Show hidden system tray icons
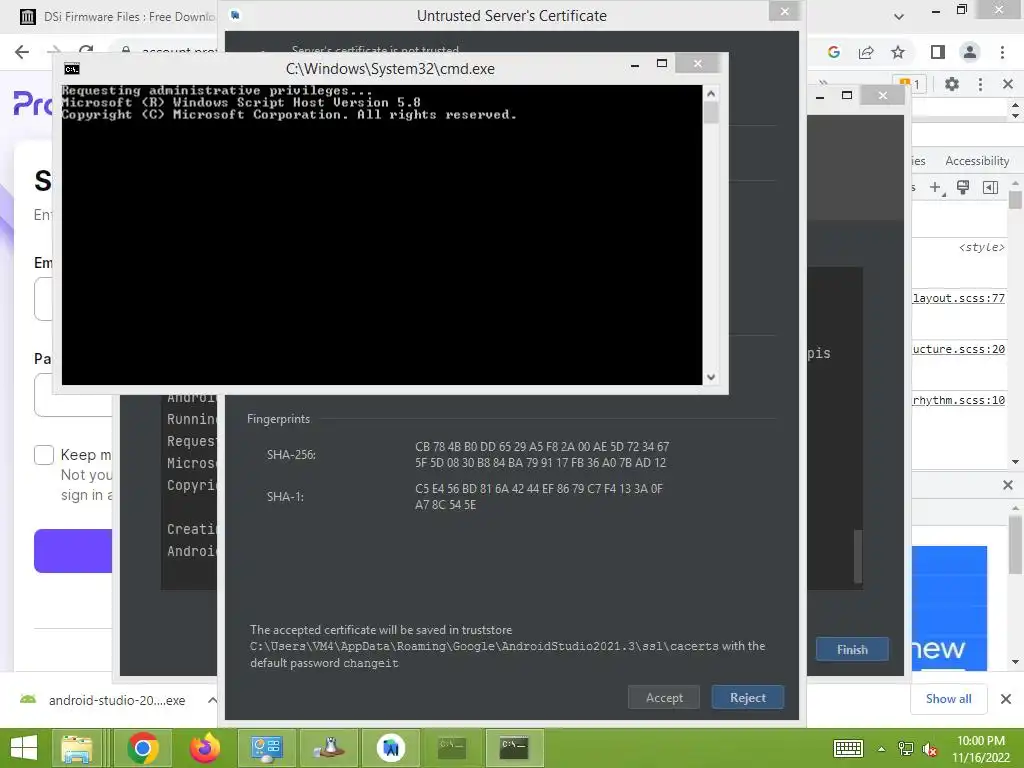This screenshot has width=1024, height=768. point(882,749)
